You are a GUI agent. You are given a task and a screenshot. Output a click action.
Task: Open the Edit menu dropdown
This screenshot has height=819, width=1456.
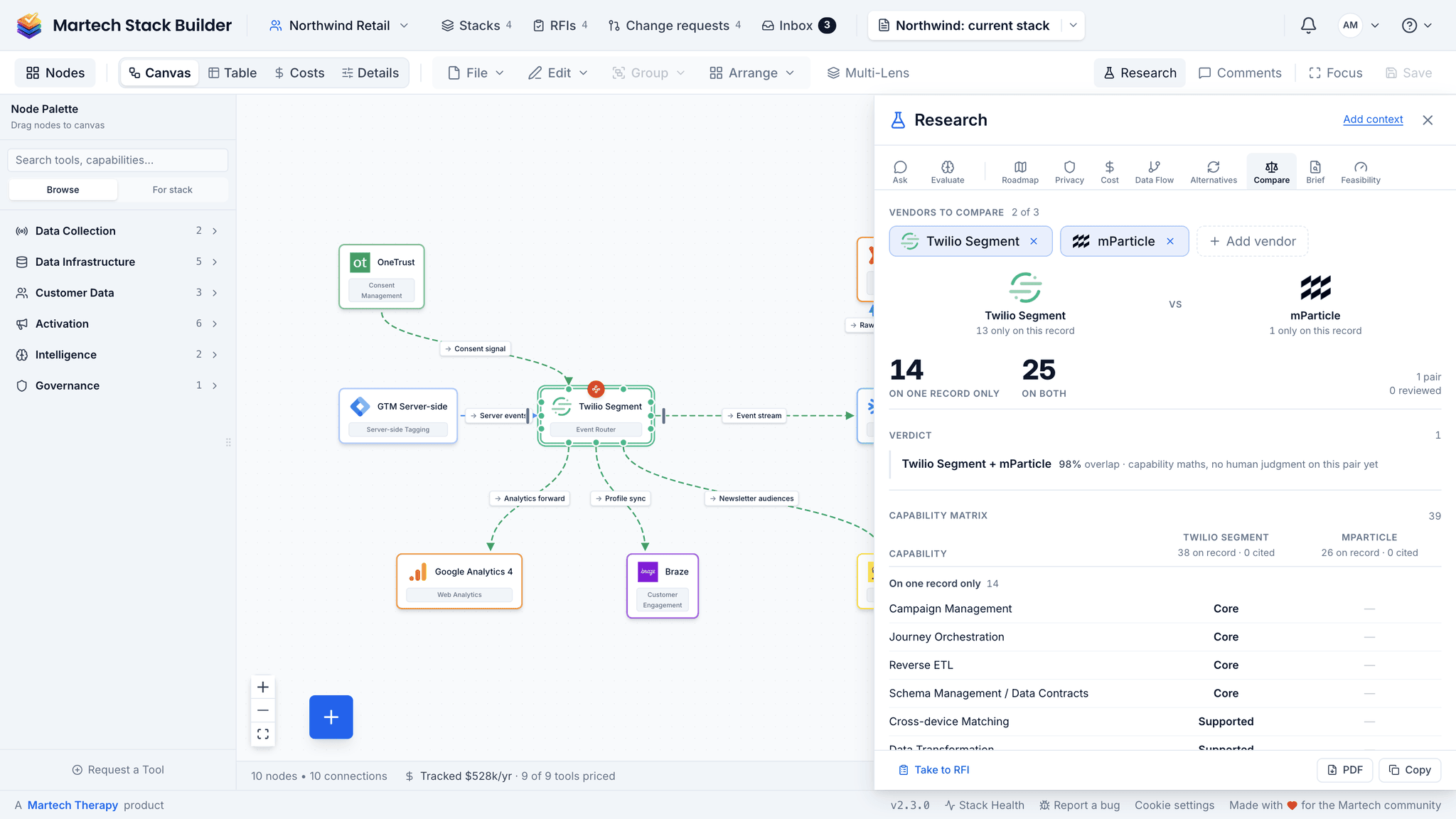[558, 73]
